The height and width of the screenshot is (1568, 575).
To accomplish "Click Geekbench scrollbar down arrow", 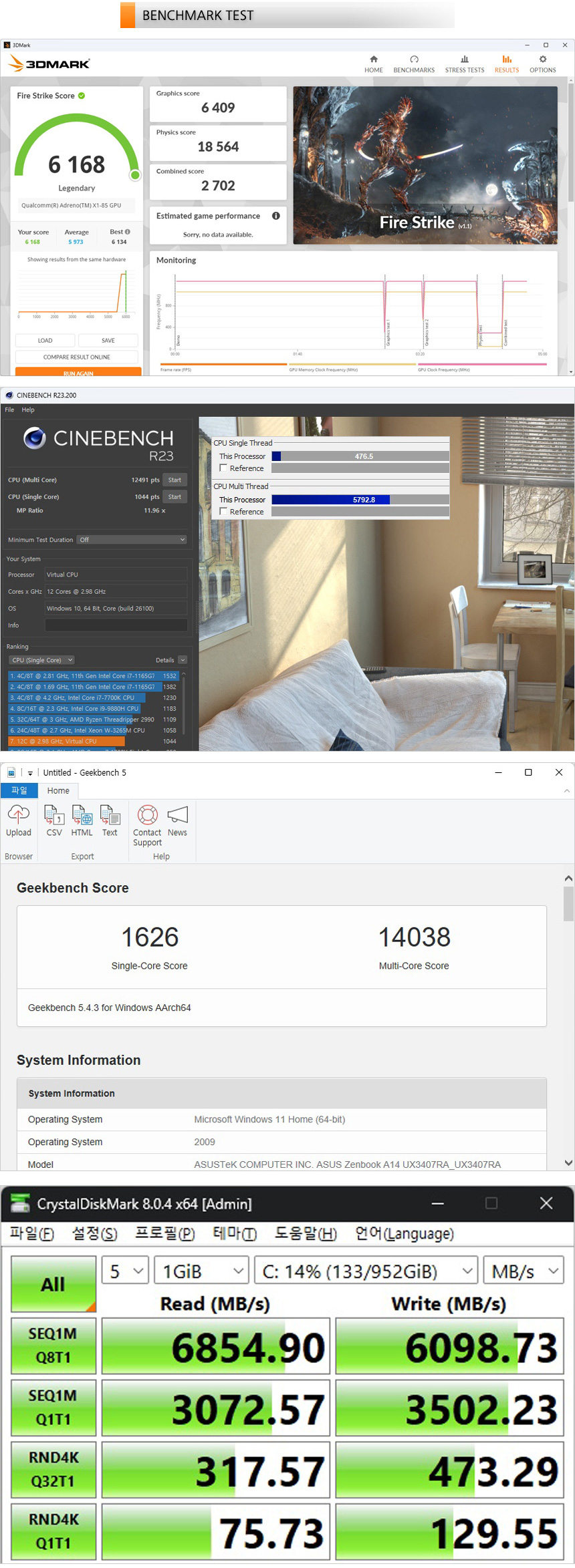I will 568,1162.
